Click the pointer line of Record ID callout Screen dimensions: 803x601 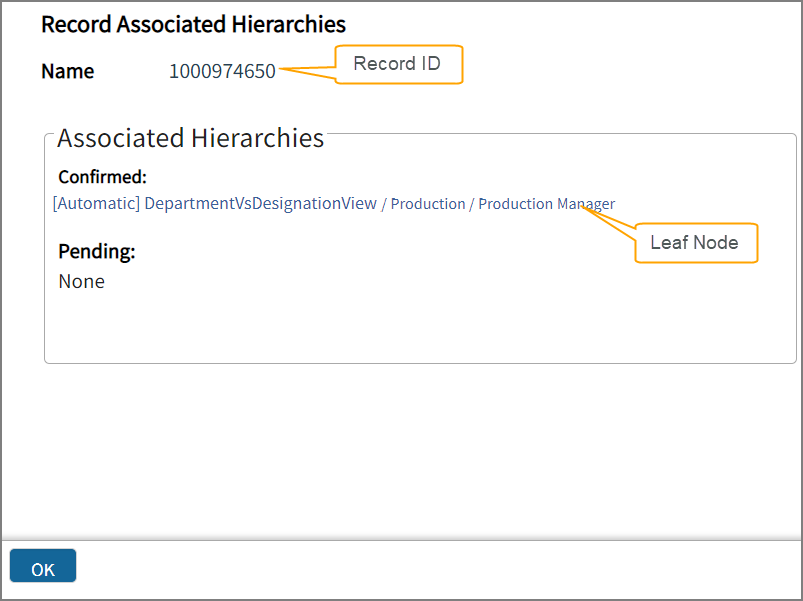pos(307,69)
